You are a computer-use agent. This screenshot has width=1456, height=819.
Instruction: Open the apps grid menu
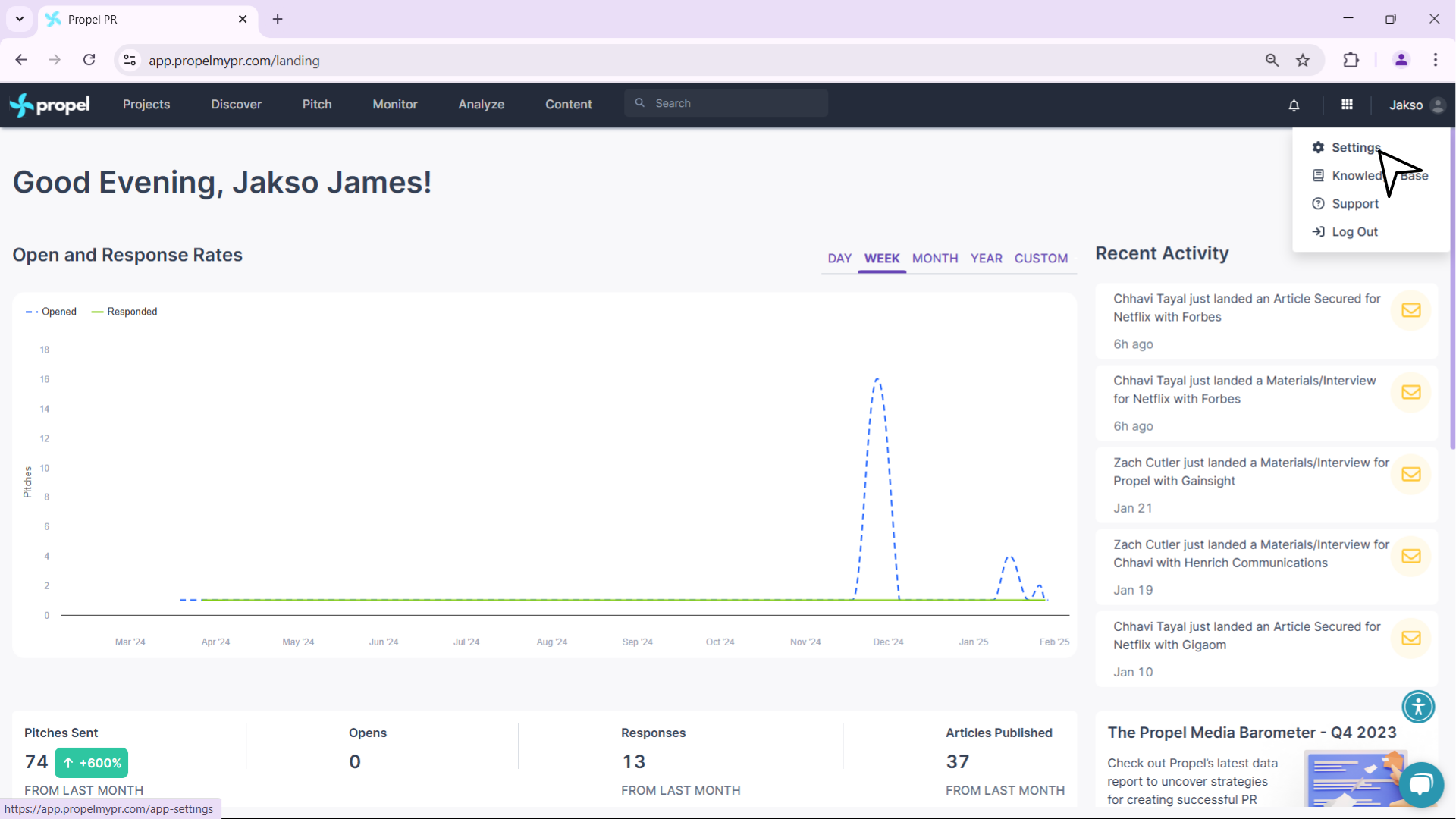tap(1347, 105)
